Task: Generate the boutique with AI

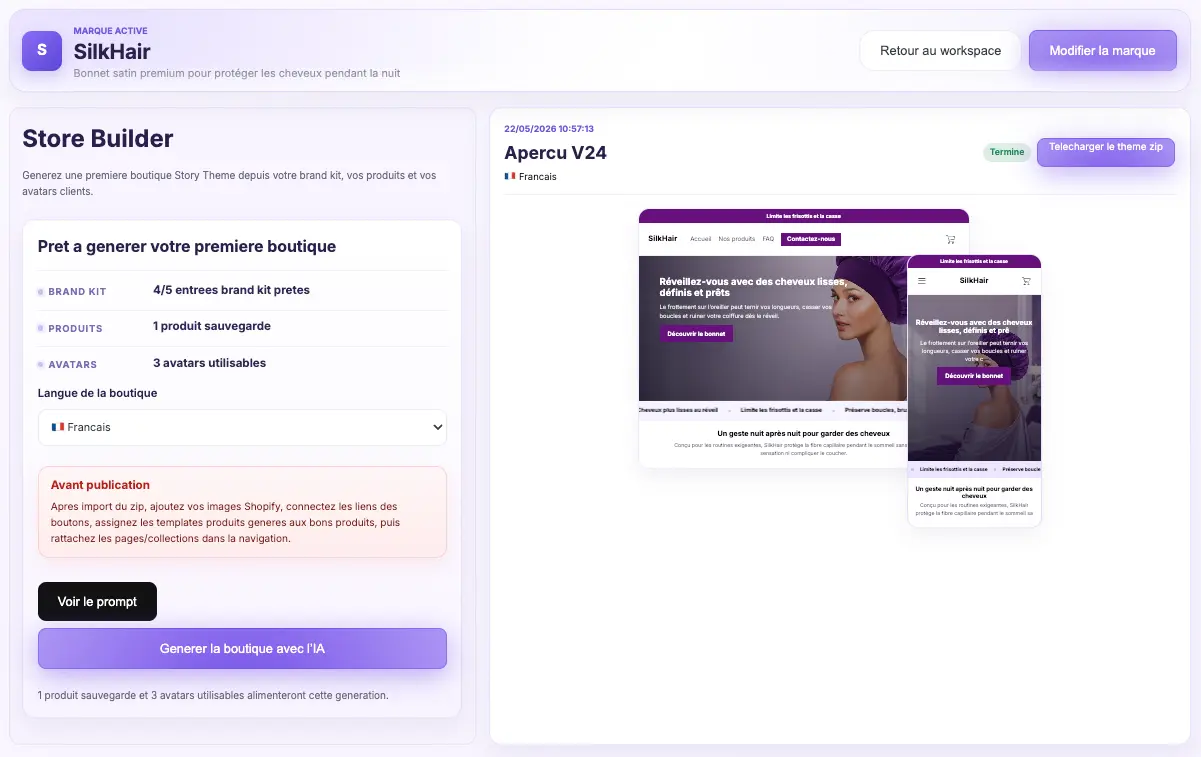Action: (x=242, y=648)
